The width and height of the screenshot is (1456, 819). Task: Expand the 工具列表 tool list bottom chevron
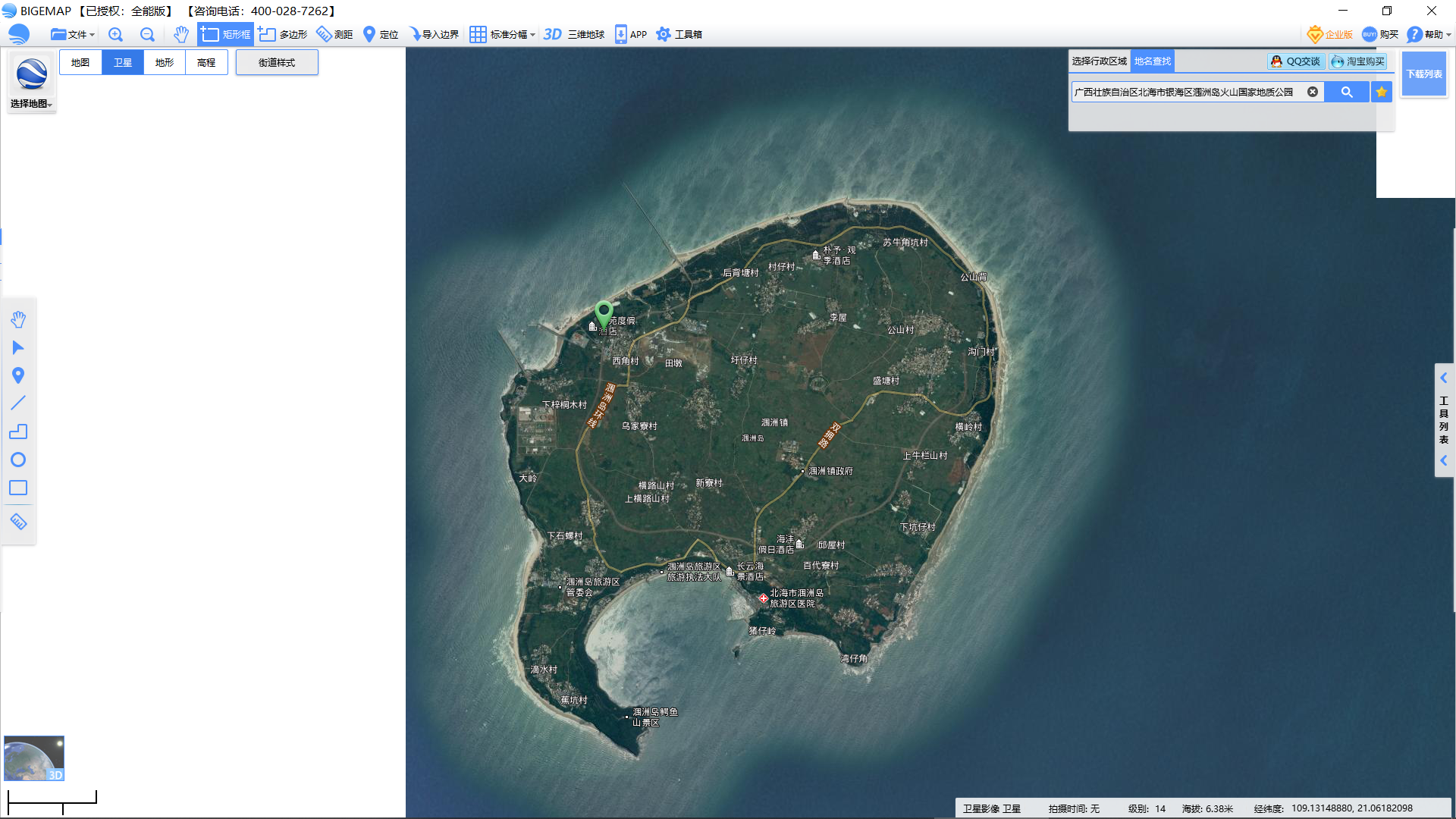1444,460
